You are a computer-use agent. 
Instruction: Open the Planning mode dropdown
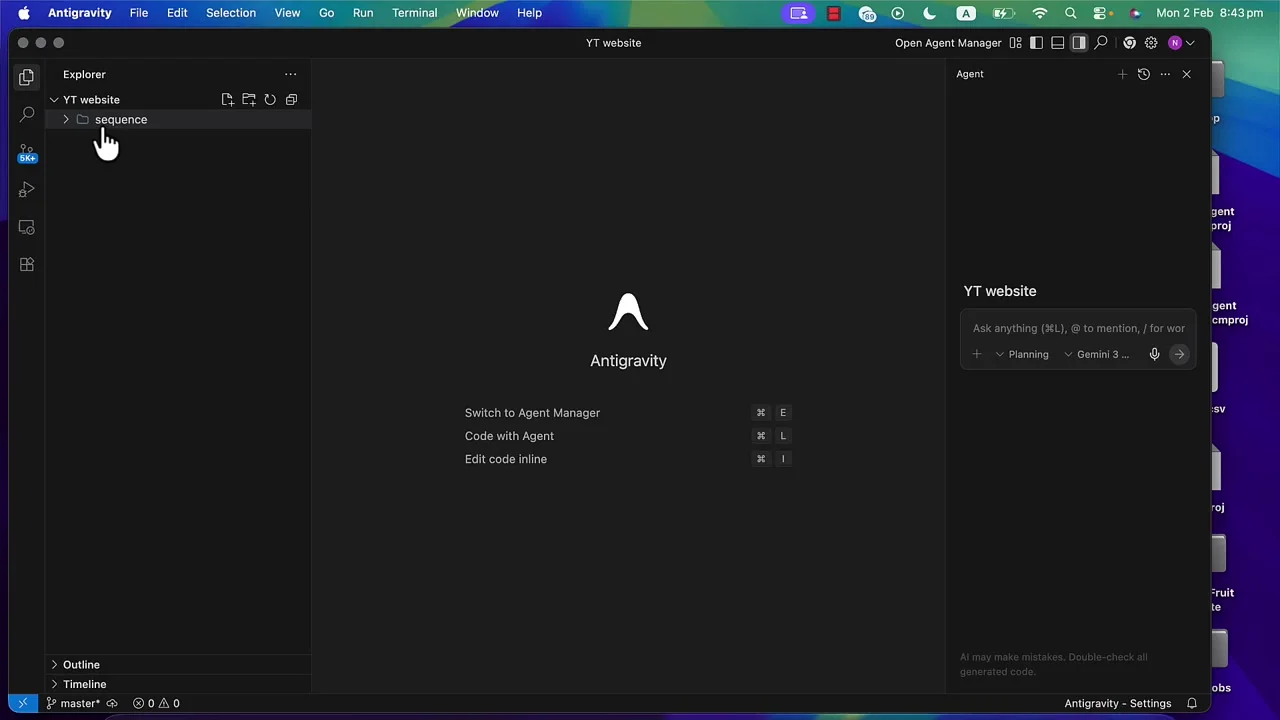click(x=1022, y=354)
